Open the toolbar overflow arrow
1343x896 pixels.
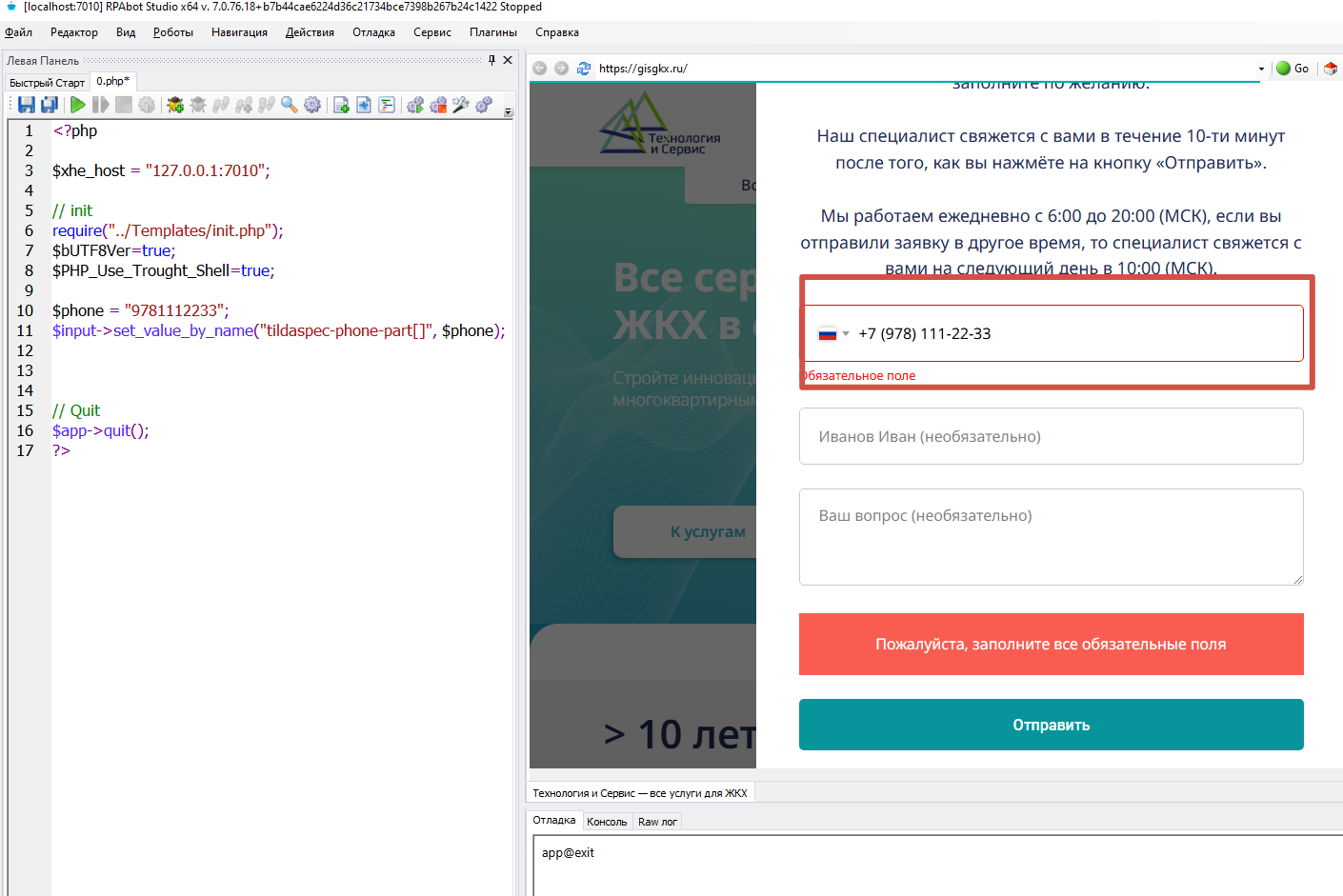[x=508, y=111]
